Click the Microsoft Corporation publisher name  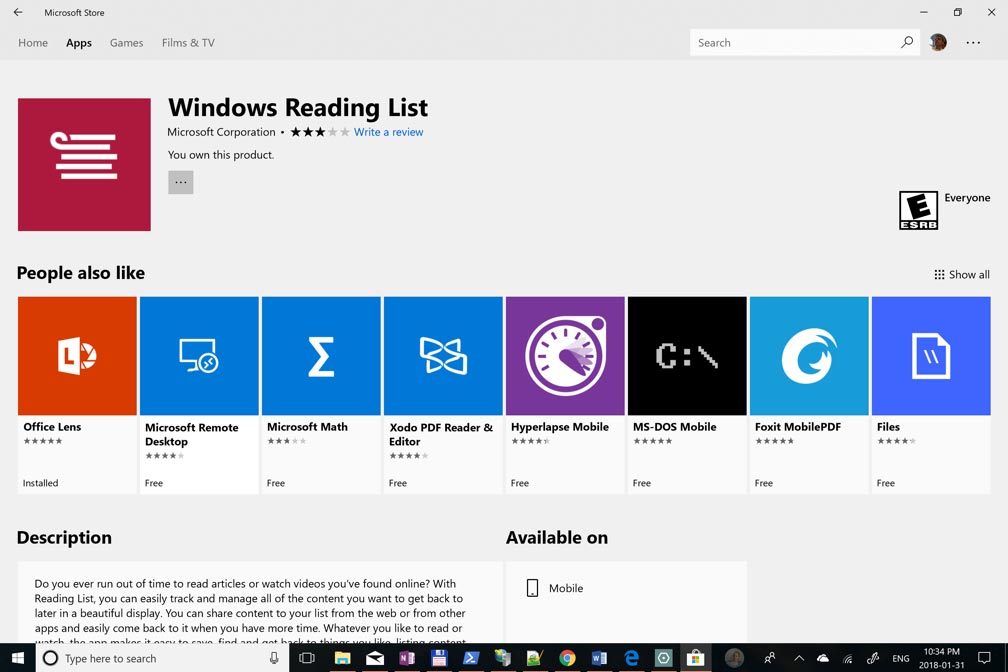[x=221, y=132]
